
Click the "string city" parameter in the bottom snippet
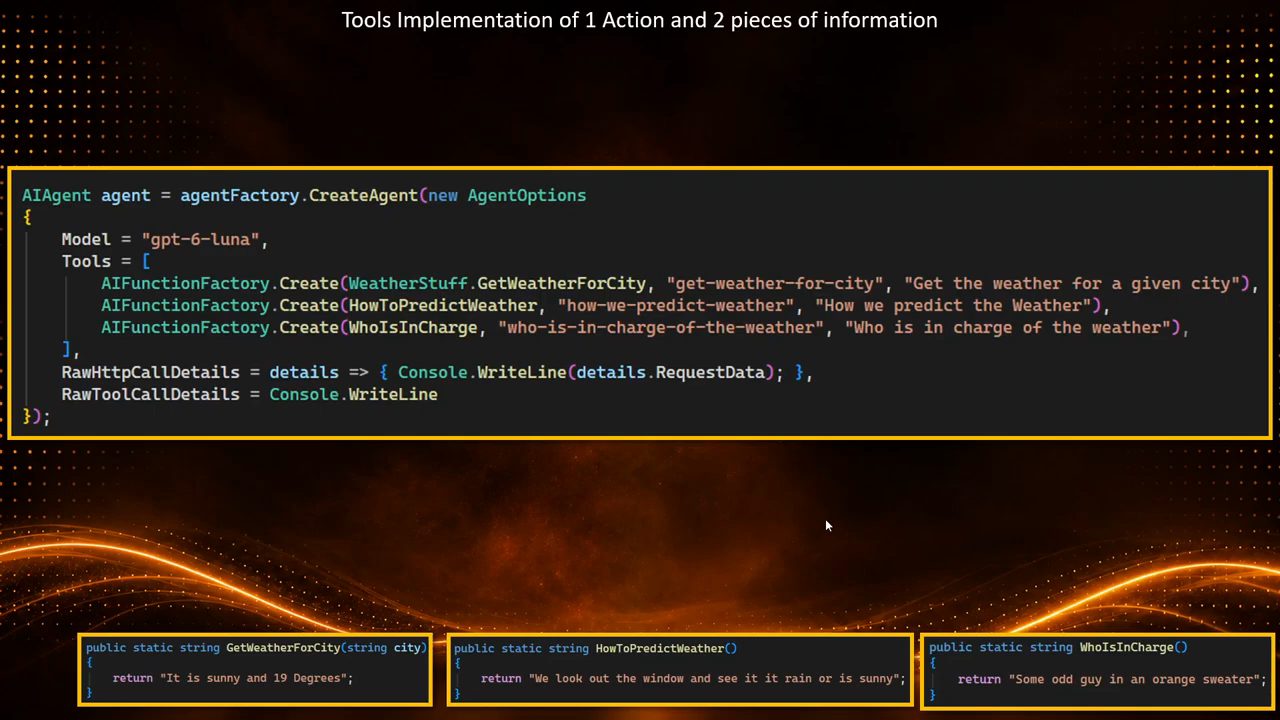pyautogui.click(x=384, y=648)
